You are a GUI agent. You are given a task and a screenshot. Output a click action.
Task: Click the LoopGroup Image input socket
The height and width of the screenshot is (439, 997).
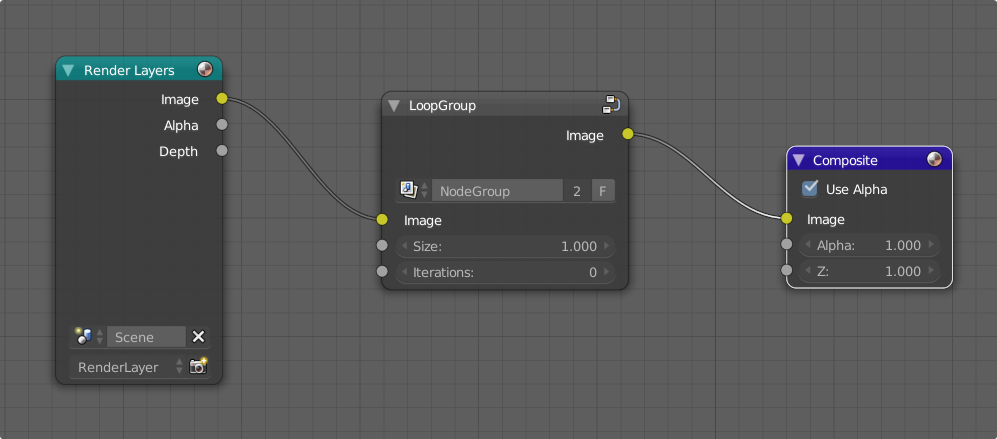click(382, 220)
